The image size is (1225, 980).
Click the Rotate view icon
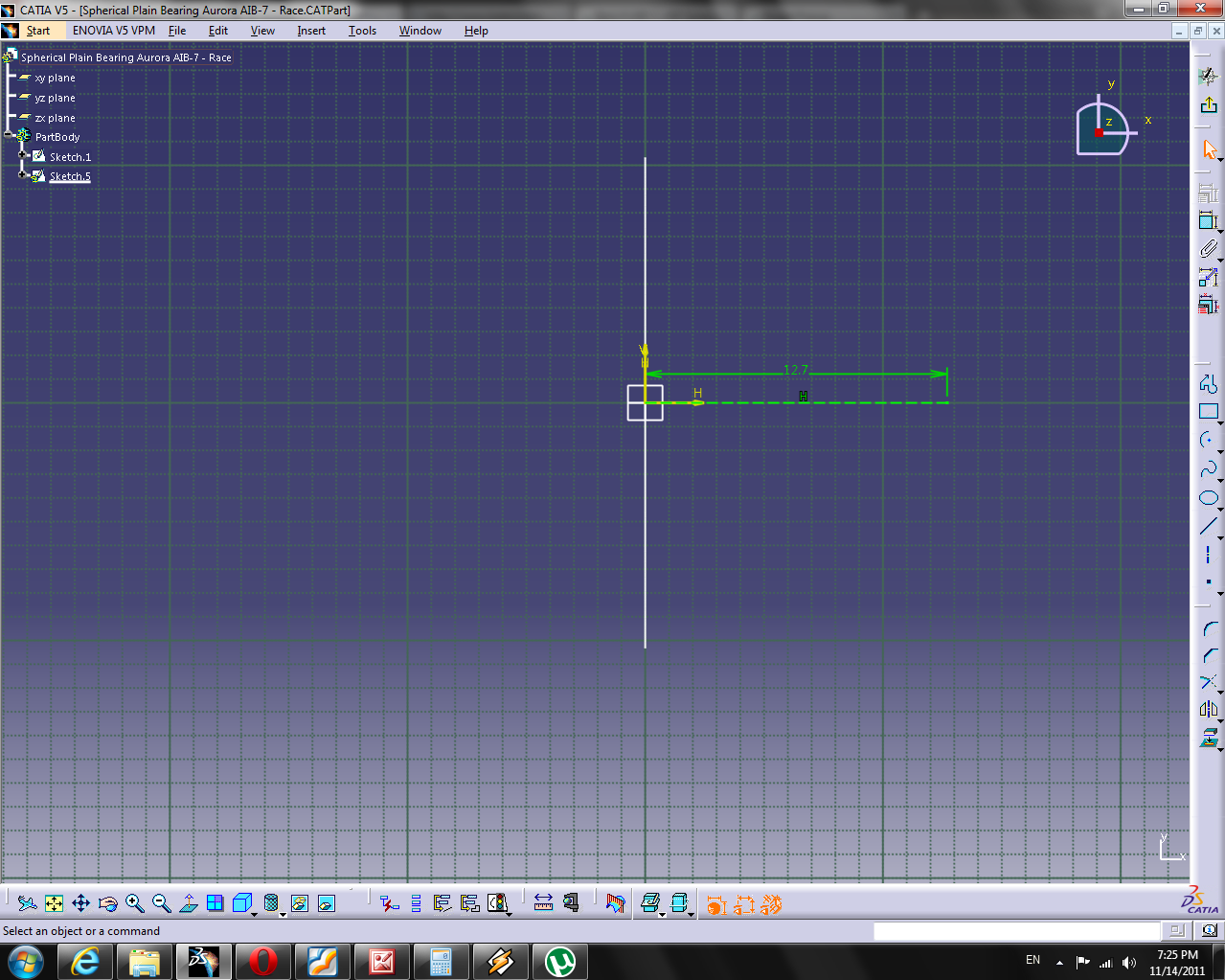pyautogui.click(x=107, y=903)
